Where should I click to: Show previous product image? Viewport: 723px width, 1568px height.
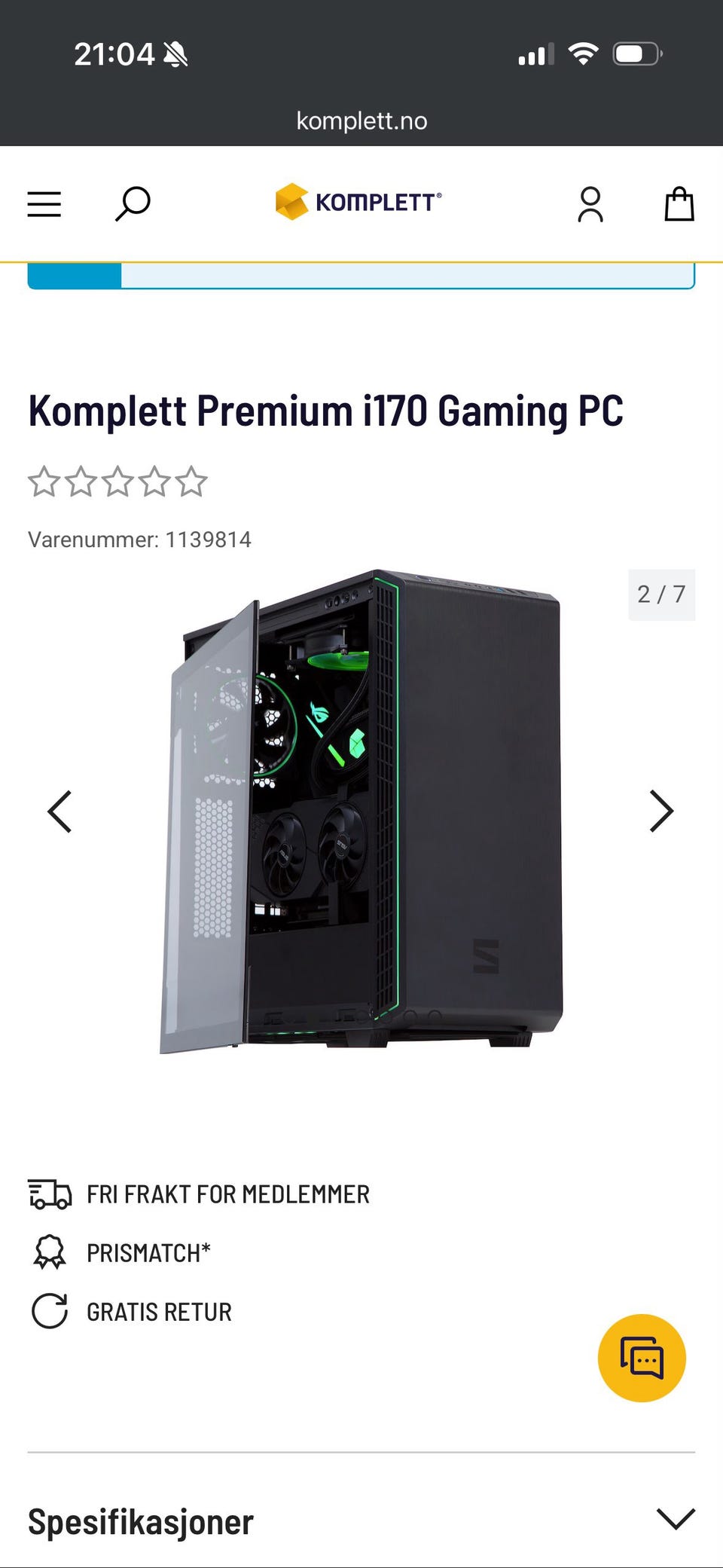point(59,812)
